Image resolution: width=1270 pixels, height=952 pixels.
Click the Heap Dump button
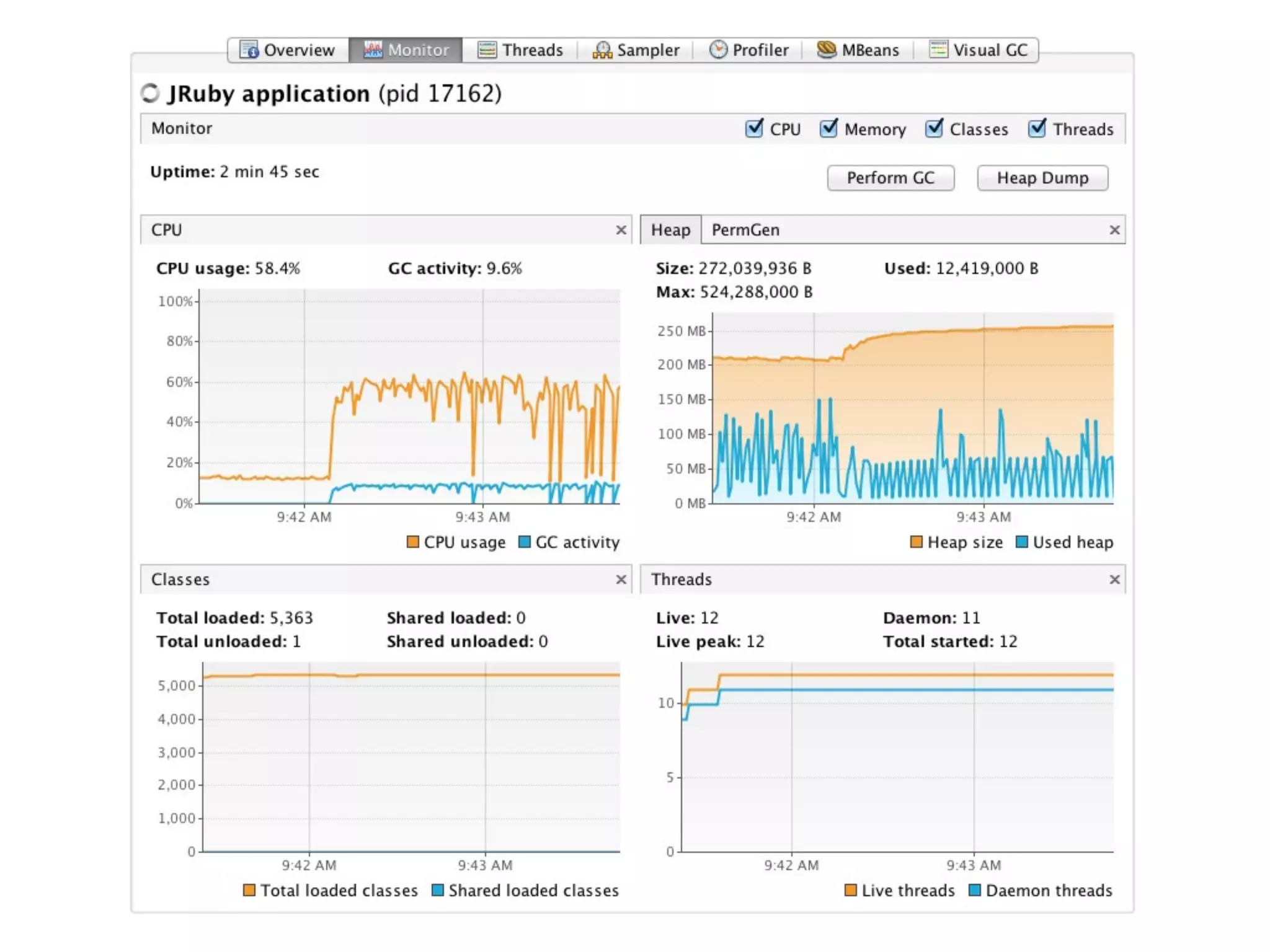click(x=1042, y=178)
